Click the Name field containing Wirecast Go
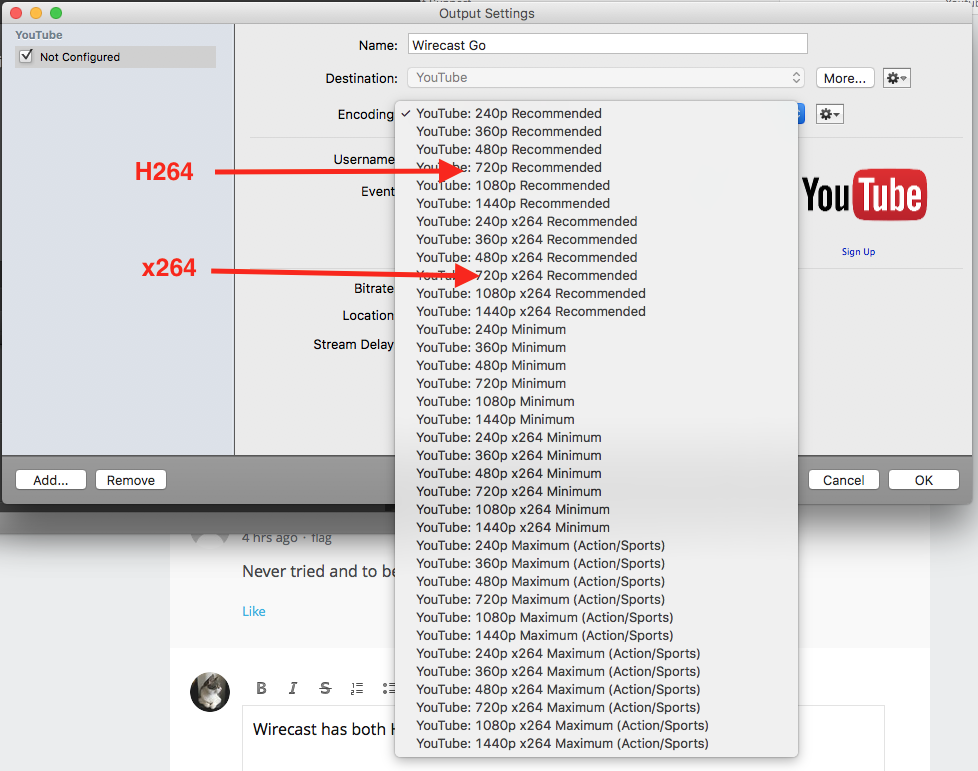The height and width of the screenshot is (771, 978). coord(608,44)
